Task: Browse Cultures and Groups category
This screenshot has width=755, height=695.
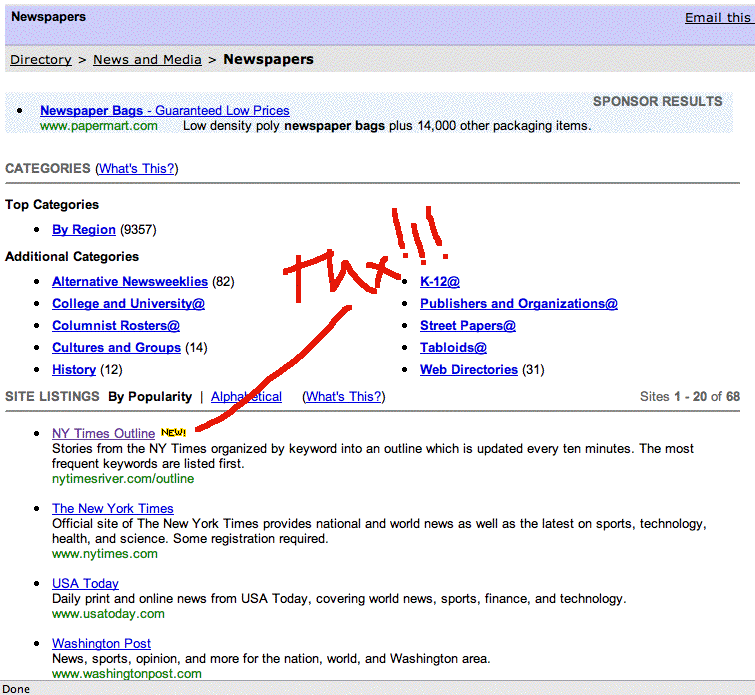Action: 116,348
